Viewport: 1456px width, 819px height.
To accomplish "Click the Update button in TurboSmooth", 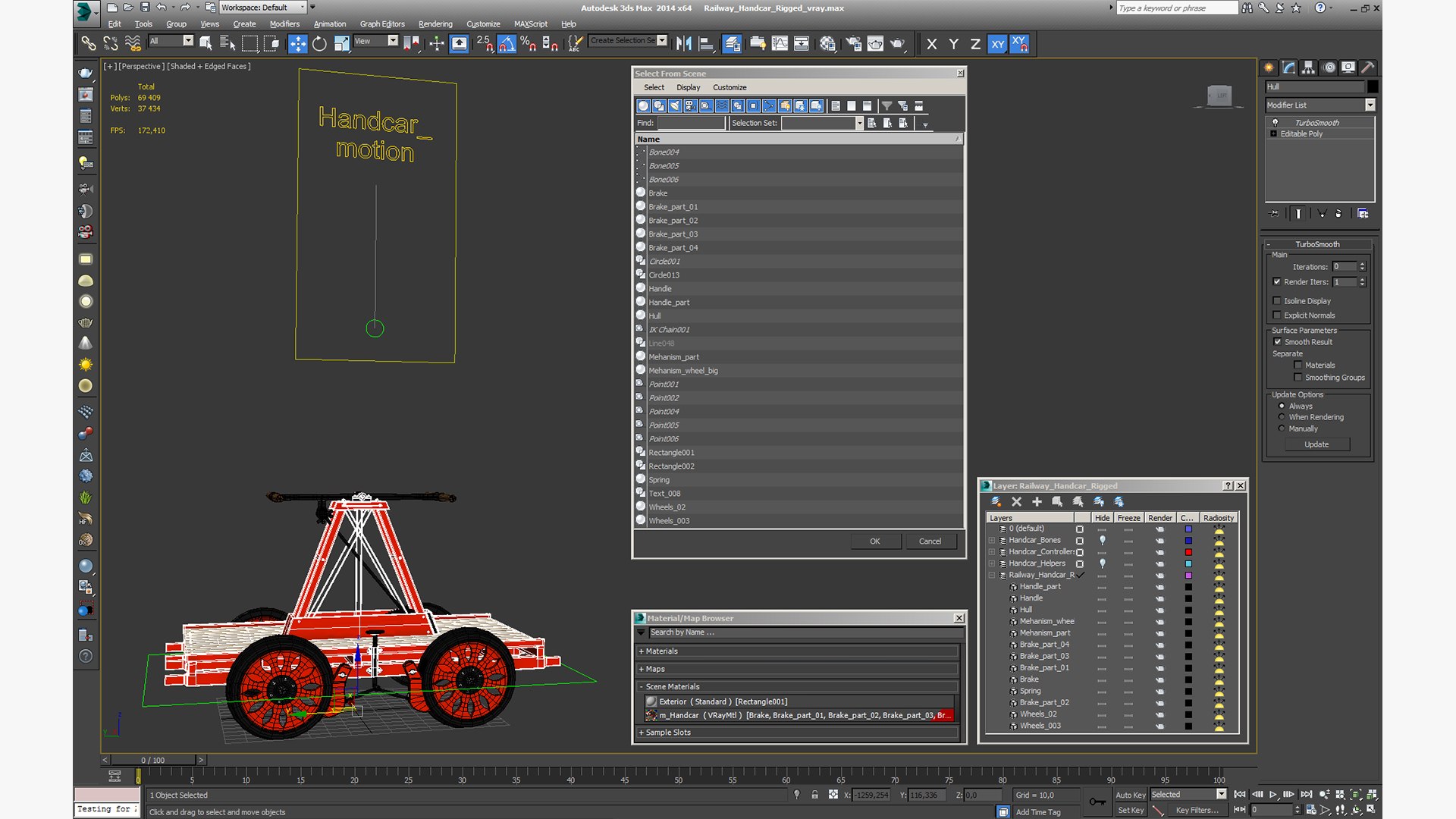I will click(1316, 444).
